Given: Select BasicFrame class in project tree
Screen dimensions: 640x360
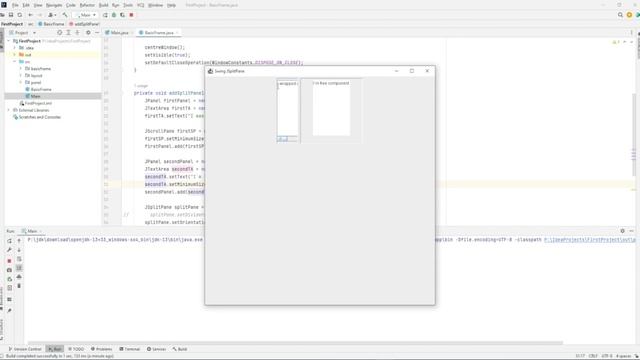Looking at the screenshot, I should tap(38, 89).
